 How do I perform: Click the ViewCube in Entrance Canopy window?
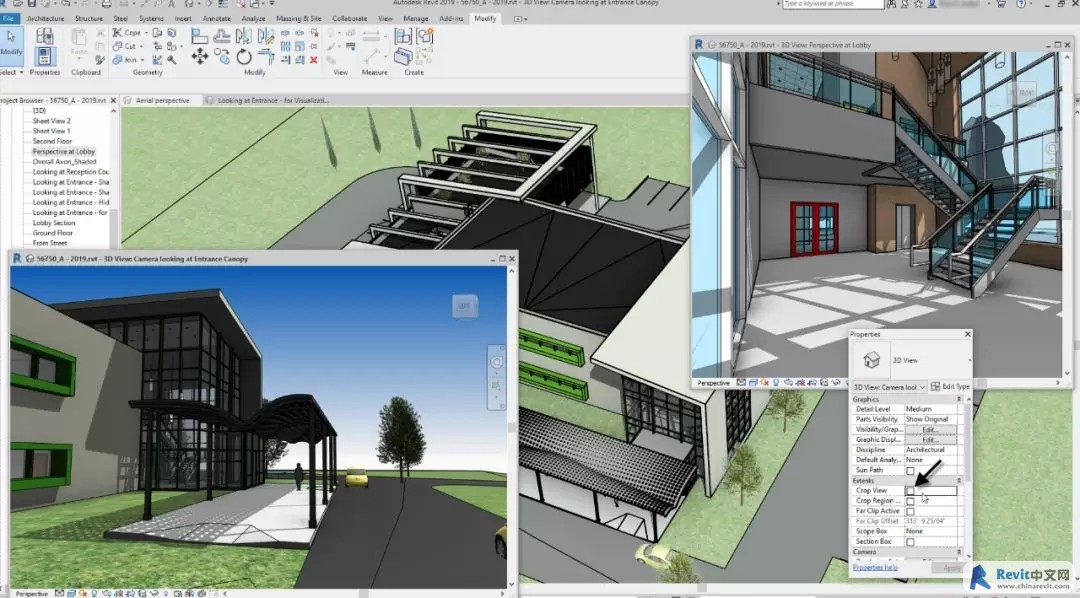click(465, 307)
